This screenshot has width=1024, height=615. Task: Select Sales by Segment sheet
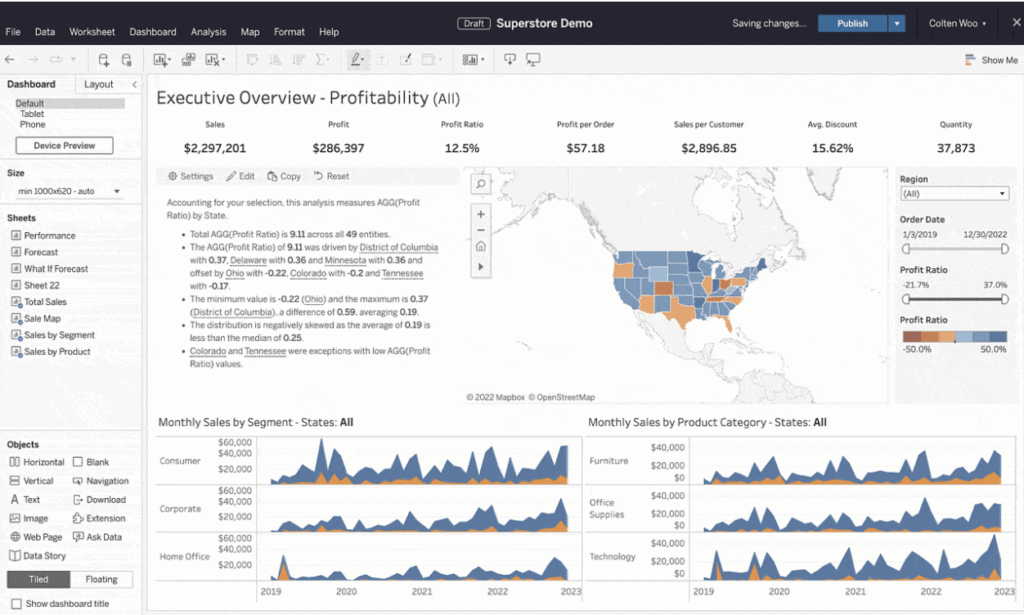click(x=59, y=335)
